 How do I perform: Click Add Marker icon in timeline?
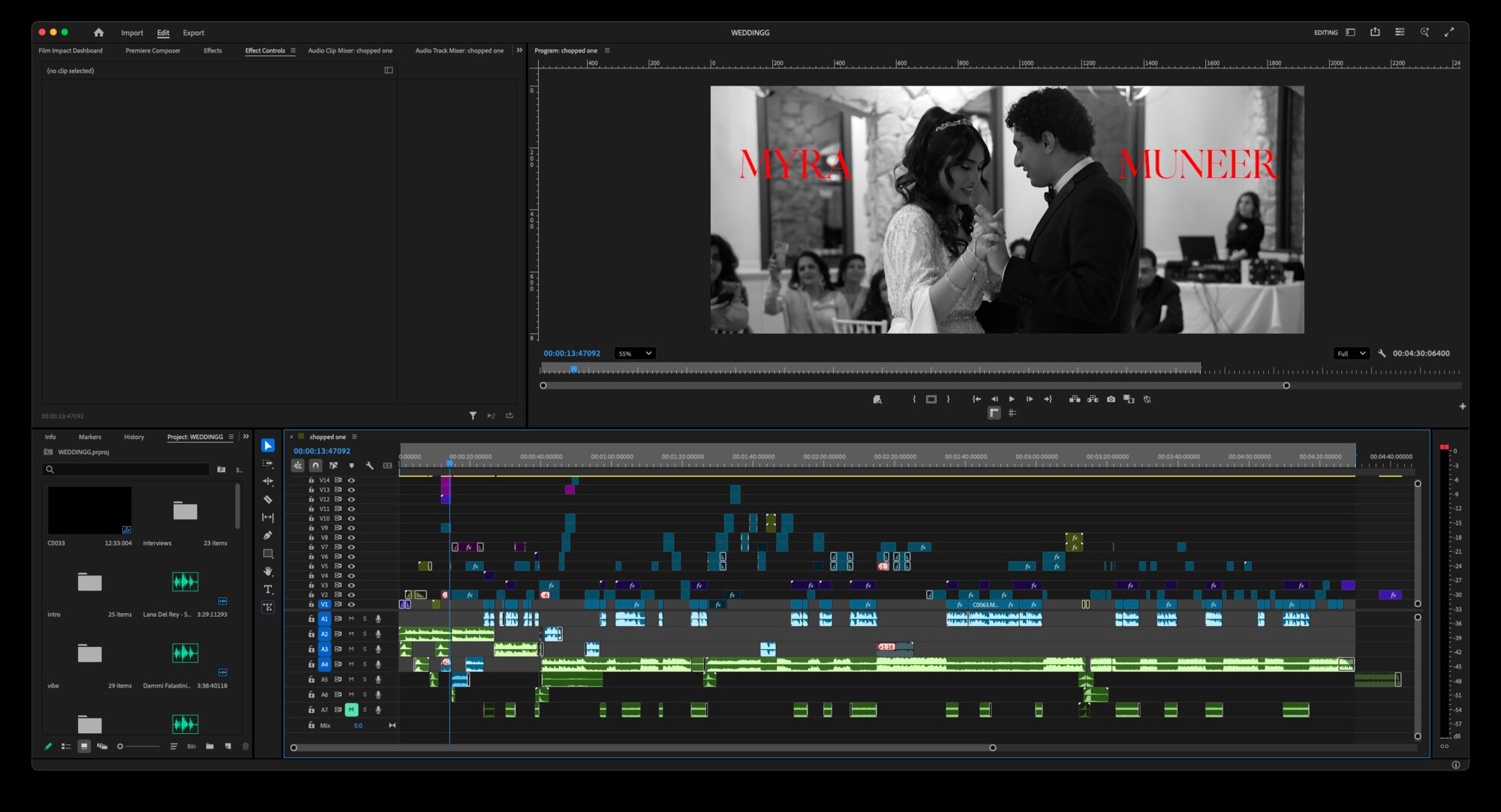[x=351, y=466]
